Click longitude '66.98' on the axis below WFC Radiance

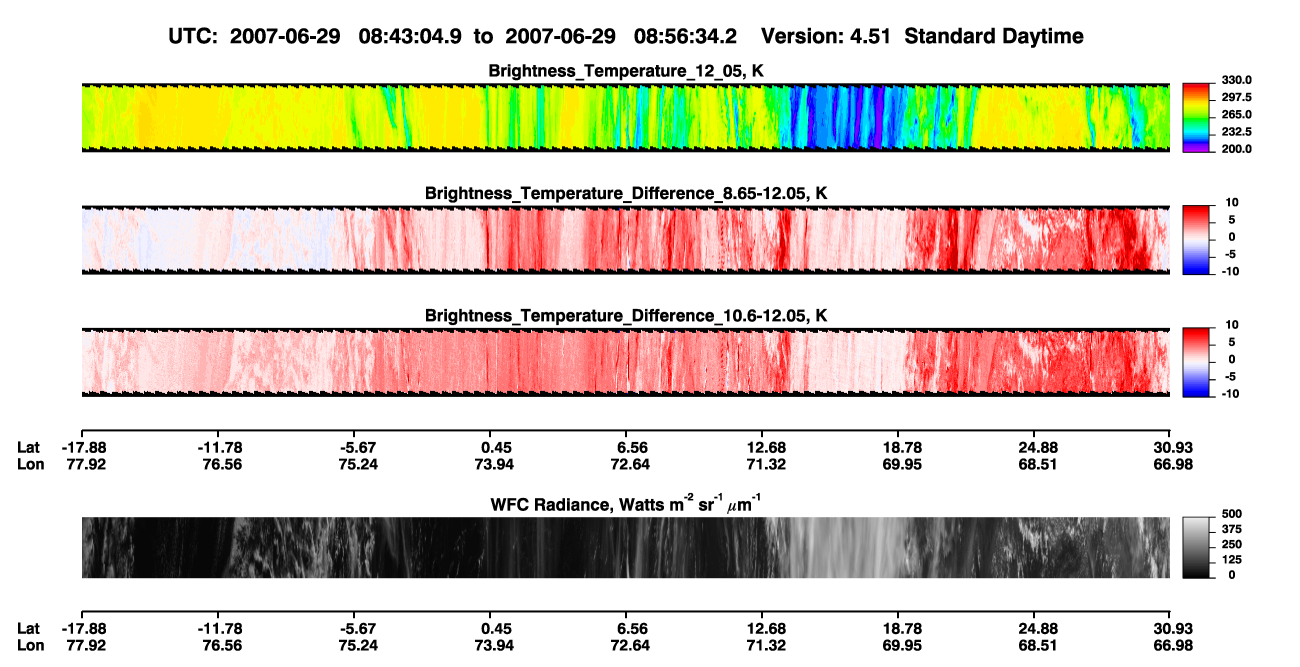(x=1171, y=645)
